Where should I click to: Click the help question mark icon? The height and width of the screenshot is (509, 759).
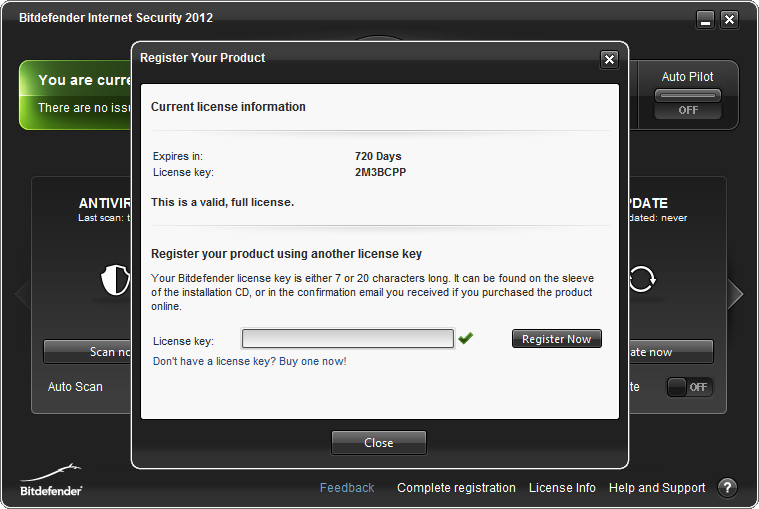click(x=727, y=488)
